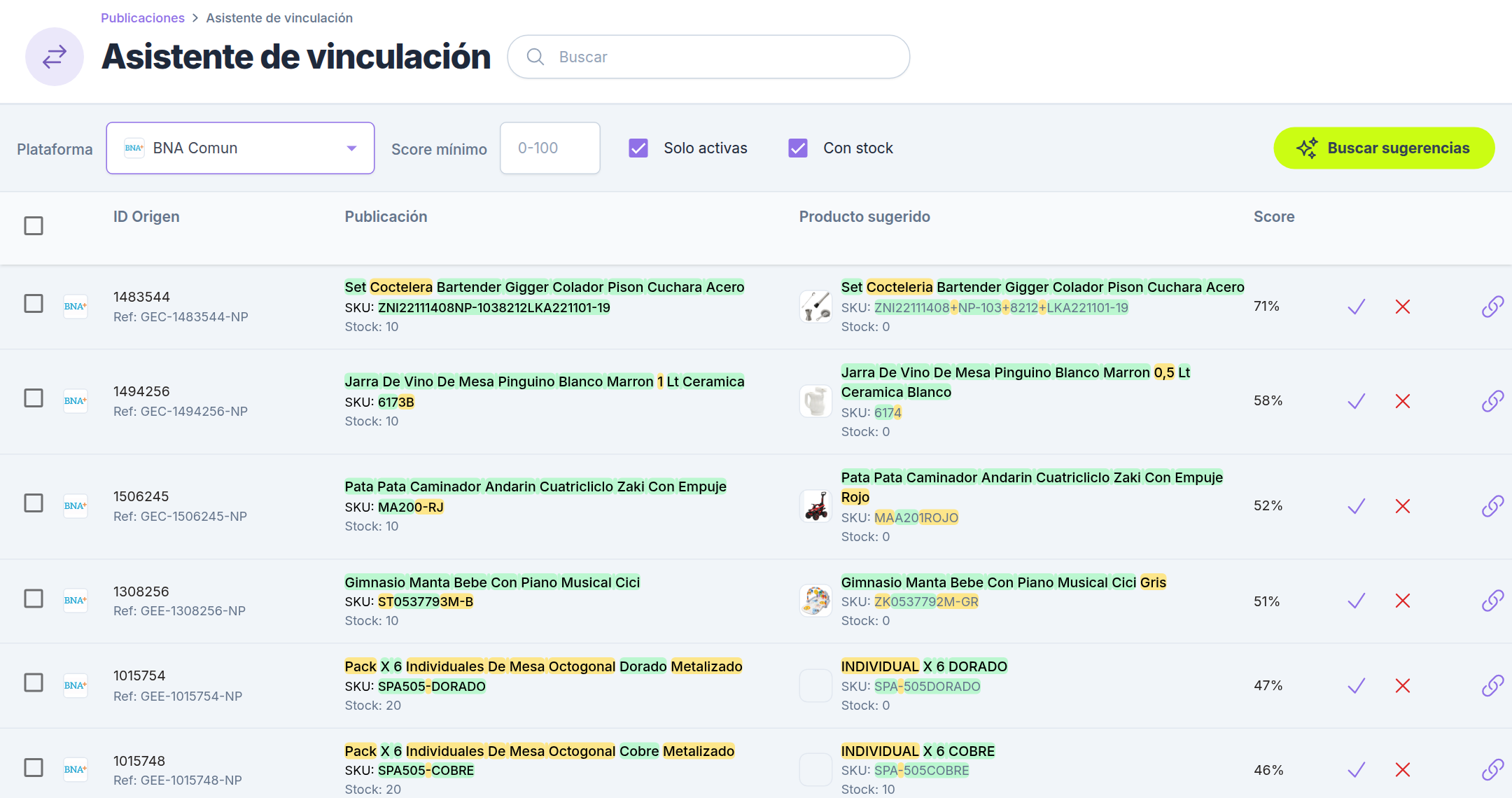This screenshot has height=798, width=1512.
Task: Reject Gimnasio Manta Bebe suggestion
Action: coord(1403,601)
